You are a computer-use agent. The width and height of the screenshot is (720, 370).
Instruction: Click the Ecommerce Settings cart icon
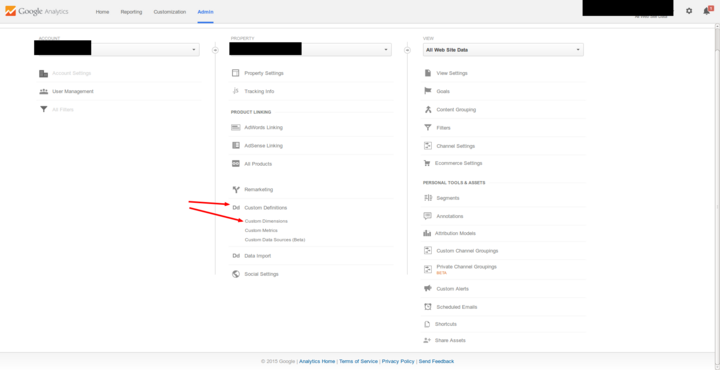[x=427, y=163]
